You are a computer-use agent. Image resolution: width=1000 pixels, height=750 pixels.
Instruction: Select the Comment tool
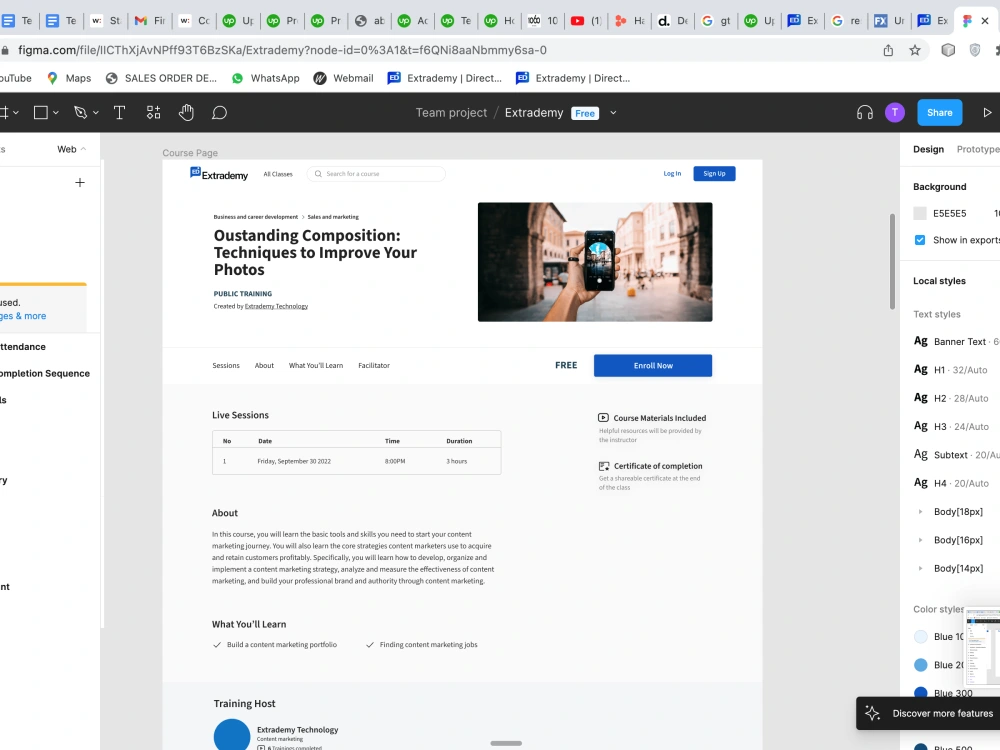pos(219,113)
